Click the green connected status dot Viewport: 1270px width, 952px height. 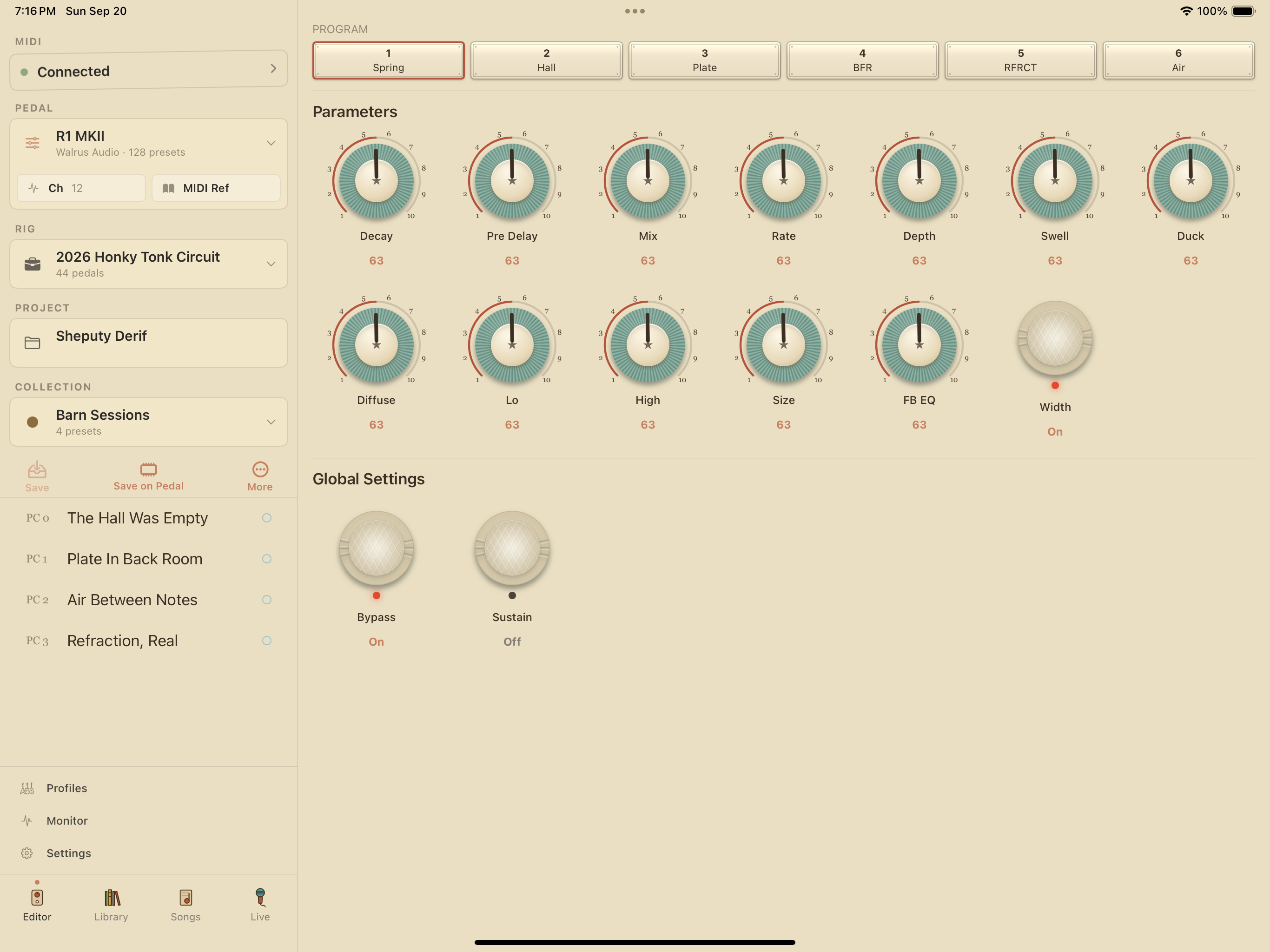(x=24, y=72)
